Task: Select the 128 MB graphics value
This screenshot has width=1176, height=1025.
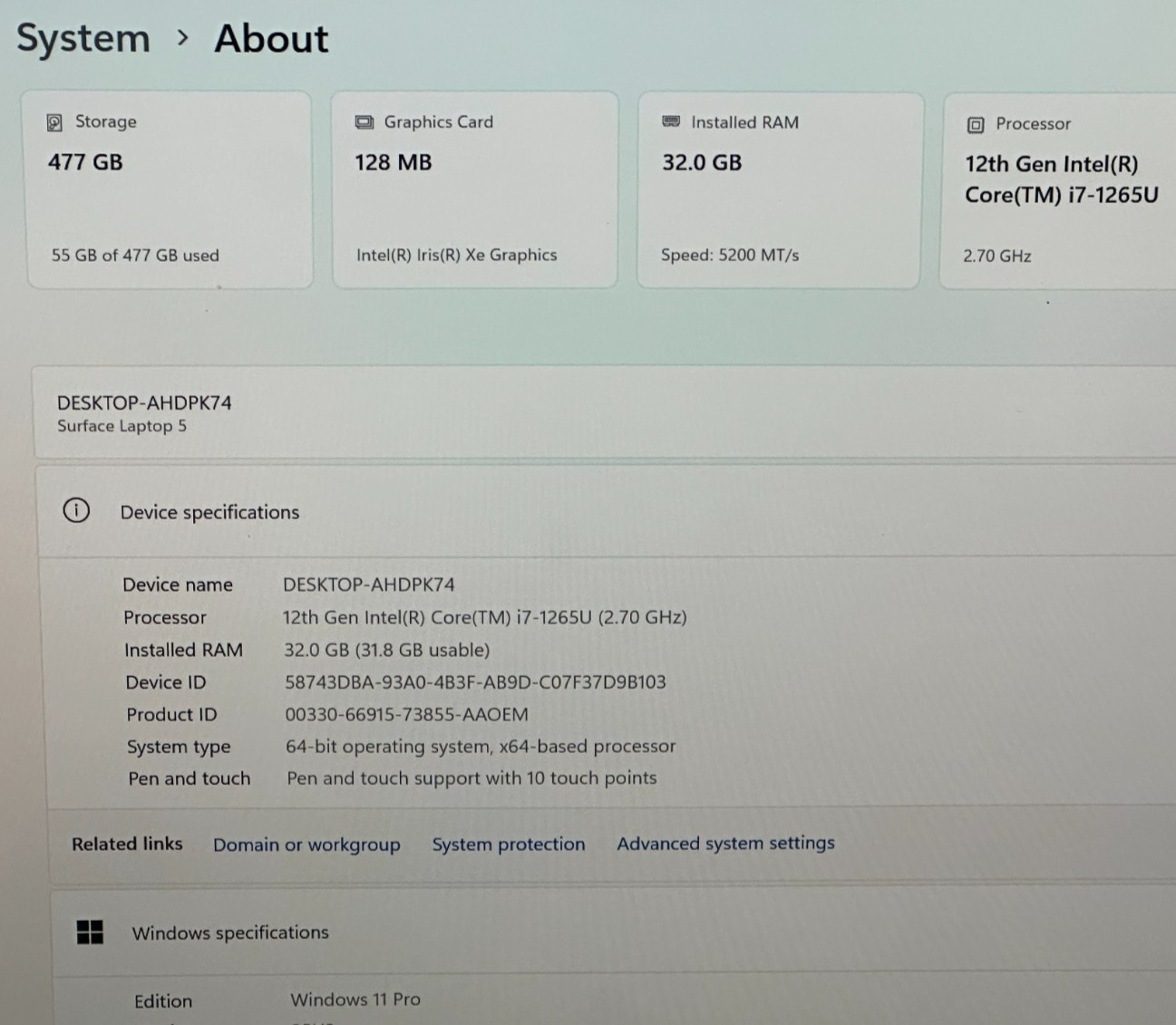Action: [x=394, y=162]
